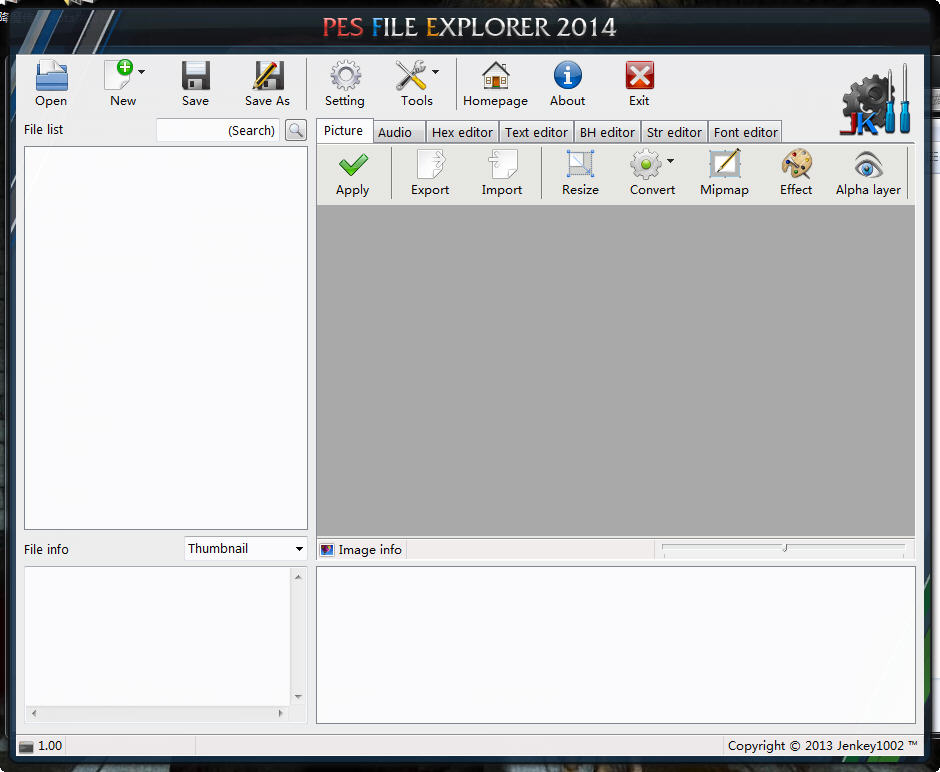The height and width of the screenshot is (772, 940).
Task: Open the Hex editor tab
Action: (x=462, y=132)
